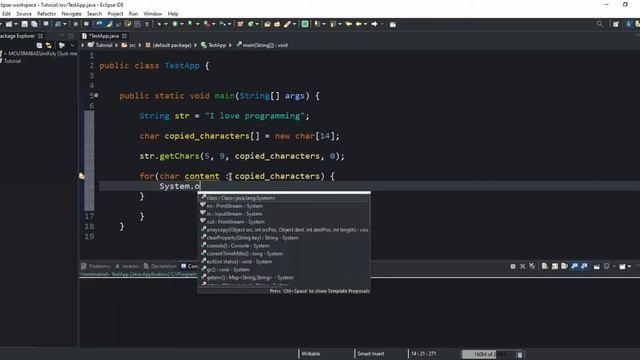Viewport: 640px width, 360px height.
Task: Click the Open Type folder icon
Action: 267,24
